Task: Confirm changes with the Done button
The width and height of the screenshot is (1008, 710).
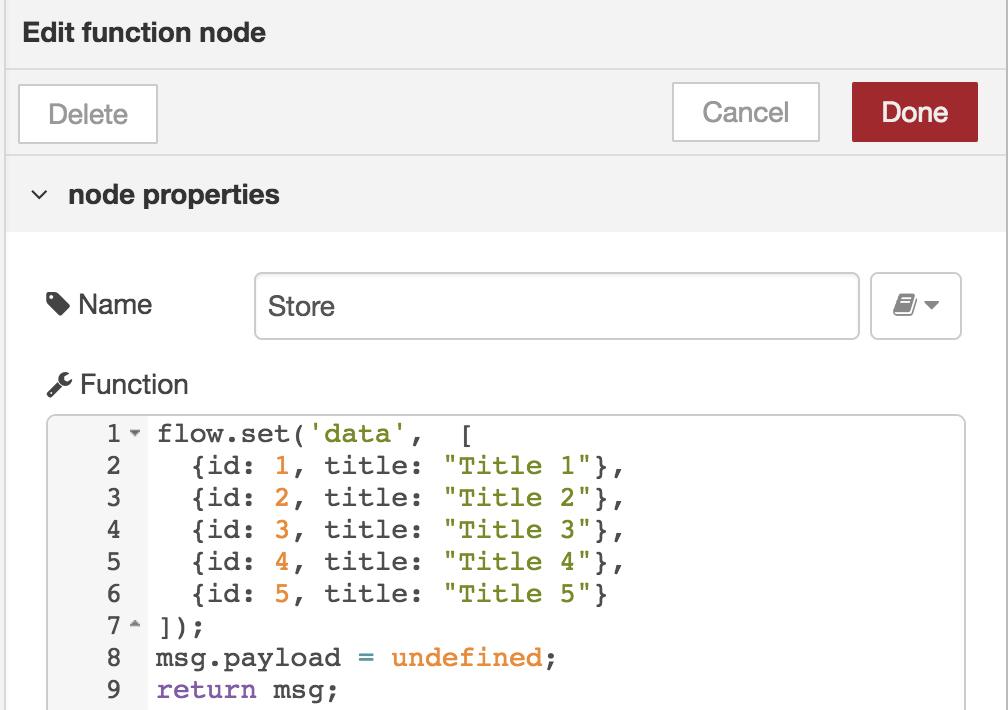Action: tap(915, 112)
